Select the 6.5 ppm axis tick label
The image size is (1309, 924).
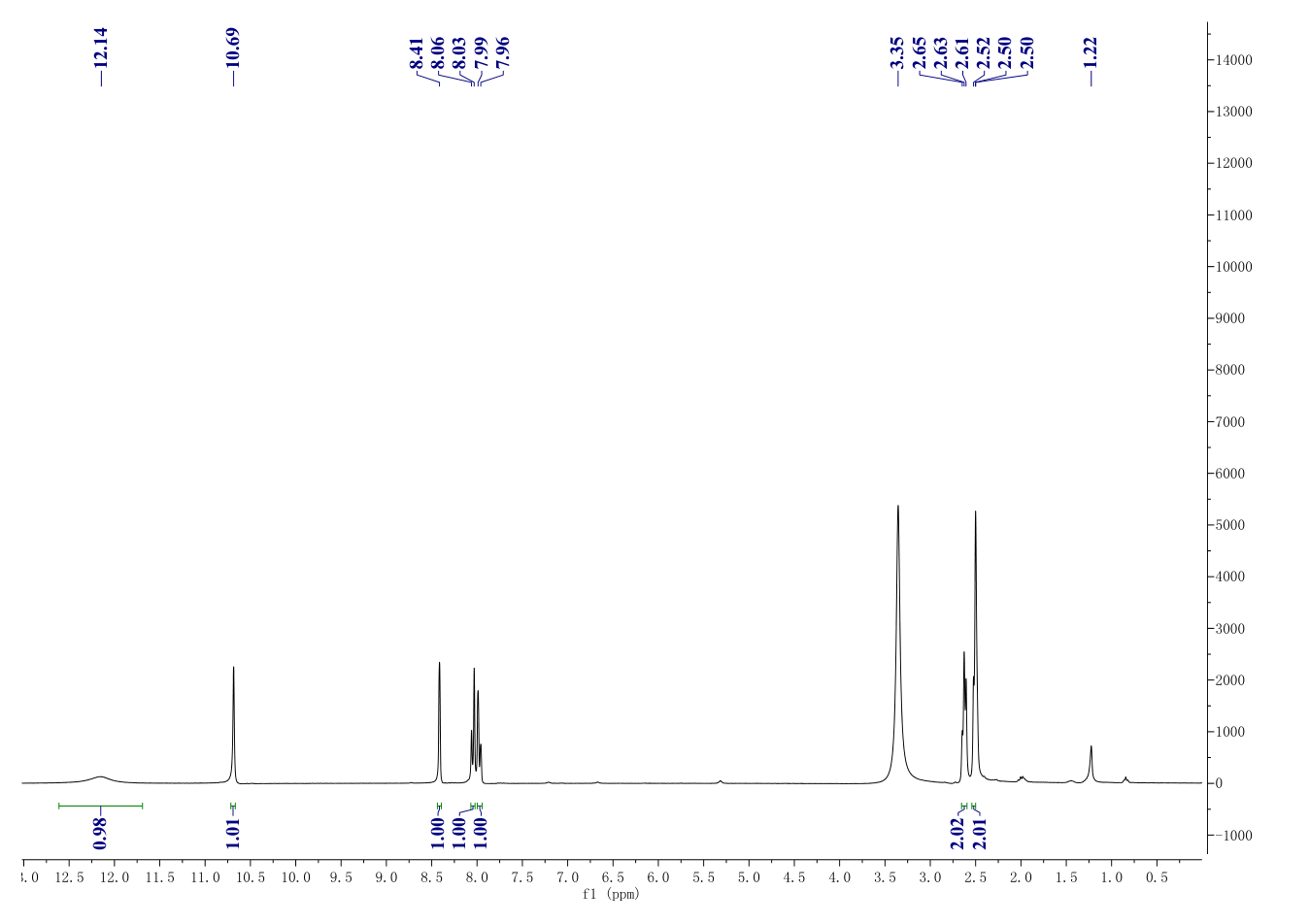[x=613, y=877]
